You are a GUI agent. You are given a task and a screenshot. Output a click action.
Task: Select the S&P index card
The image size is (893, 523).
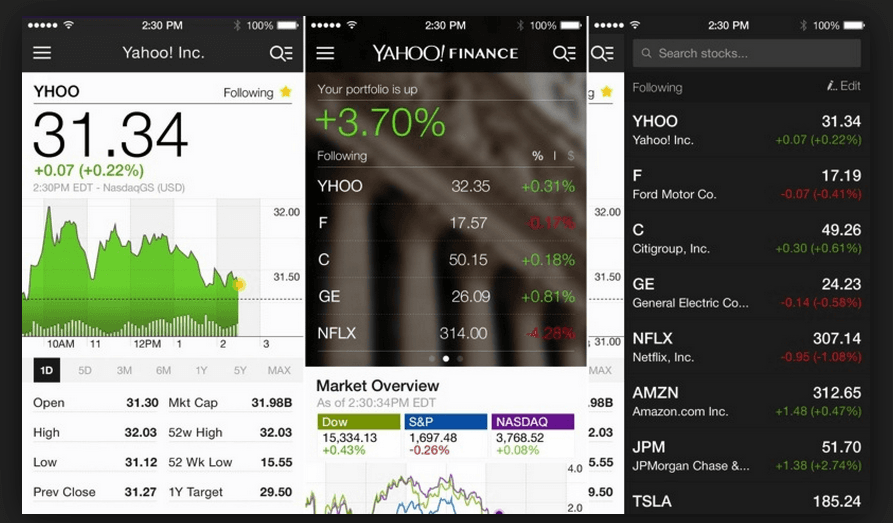[445, 436]
